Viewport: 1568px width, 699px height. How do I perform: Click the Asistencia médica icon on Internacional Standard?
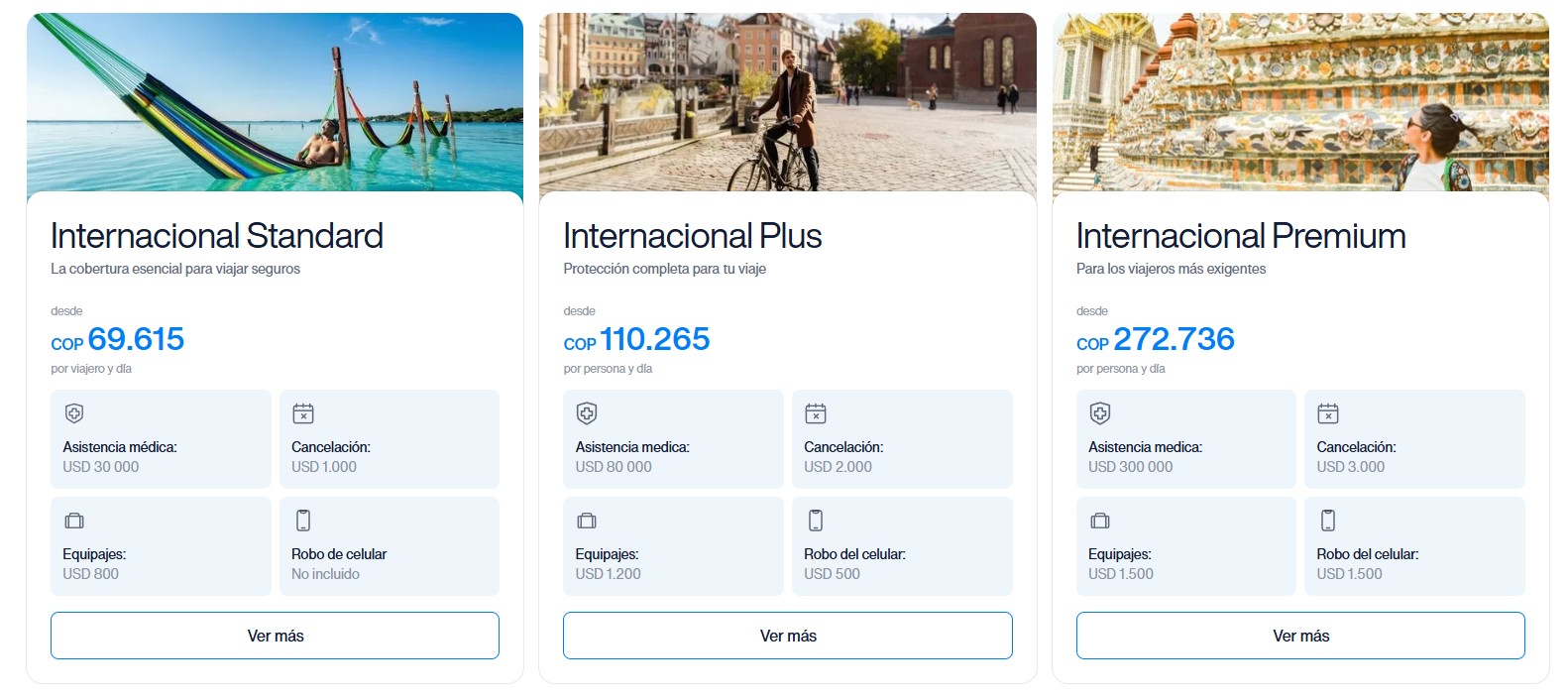75,413
